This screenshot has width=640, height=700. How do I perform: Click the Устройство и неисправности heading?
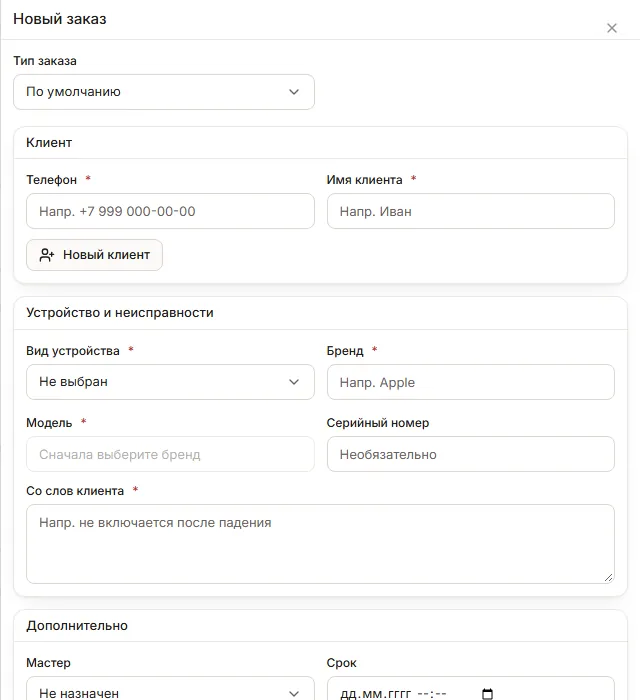120,312
